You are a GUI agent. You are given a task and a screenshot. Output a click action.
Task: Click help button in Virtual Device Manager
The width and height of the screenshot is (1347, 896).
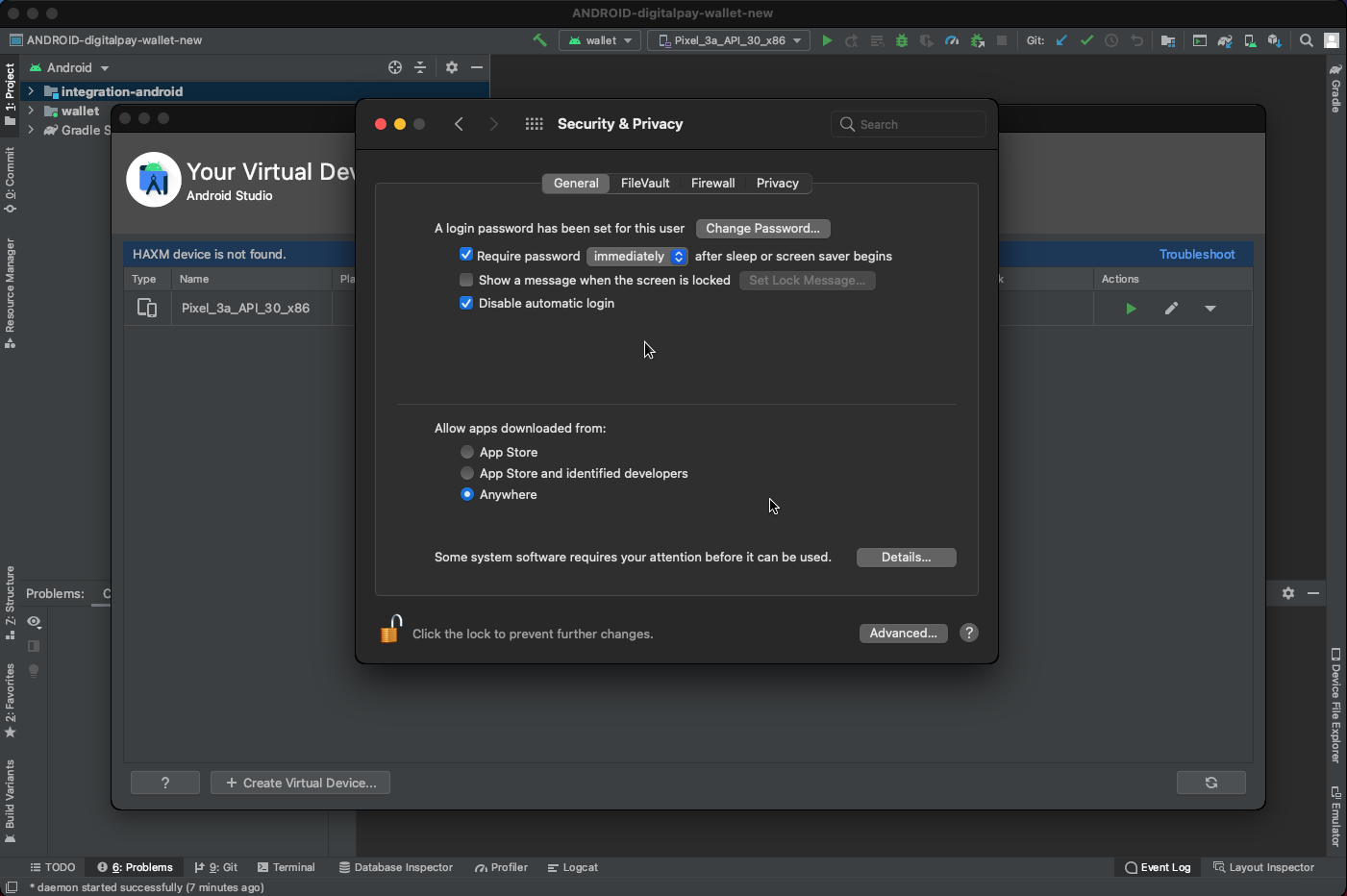(x=165, y=783)
